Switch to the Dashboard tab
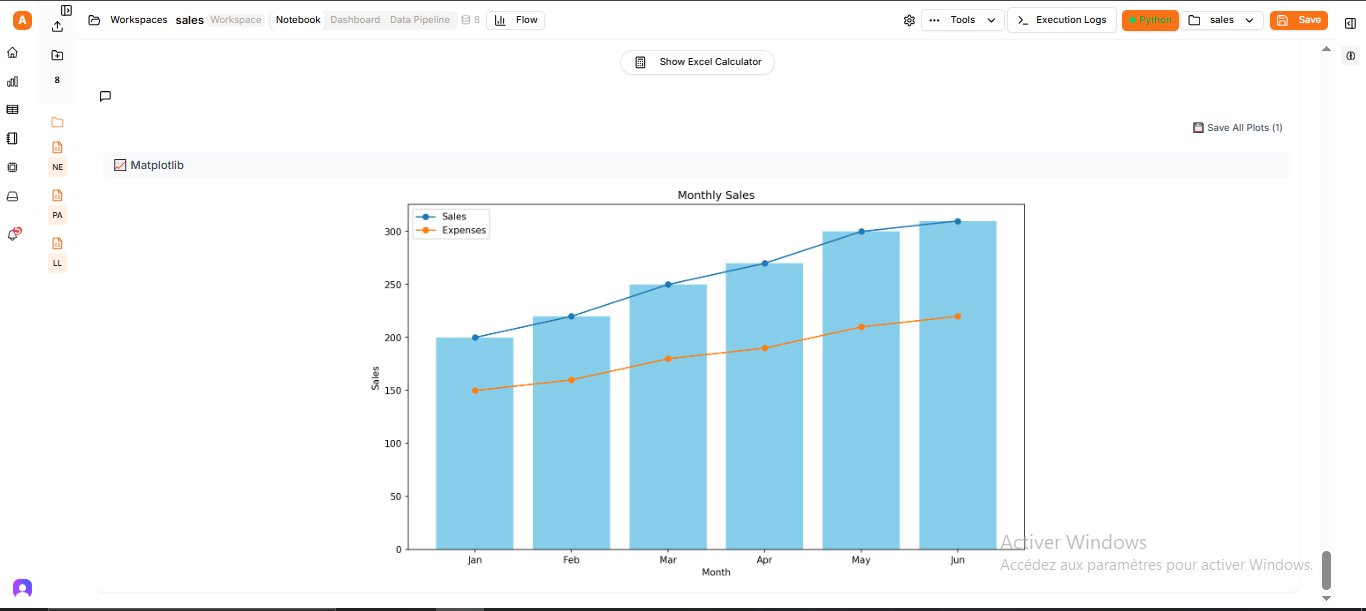1366x611 pixels. (355, 20)
